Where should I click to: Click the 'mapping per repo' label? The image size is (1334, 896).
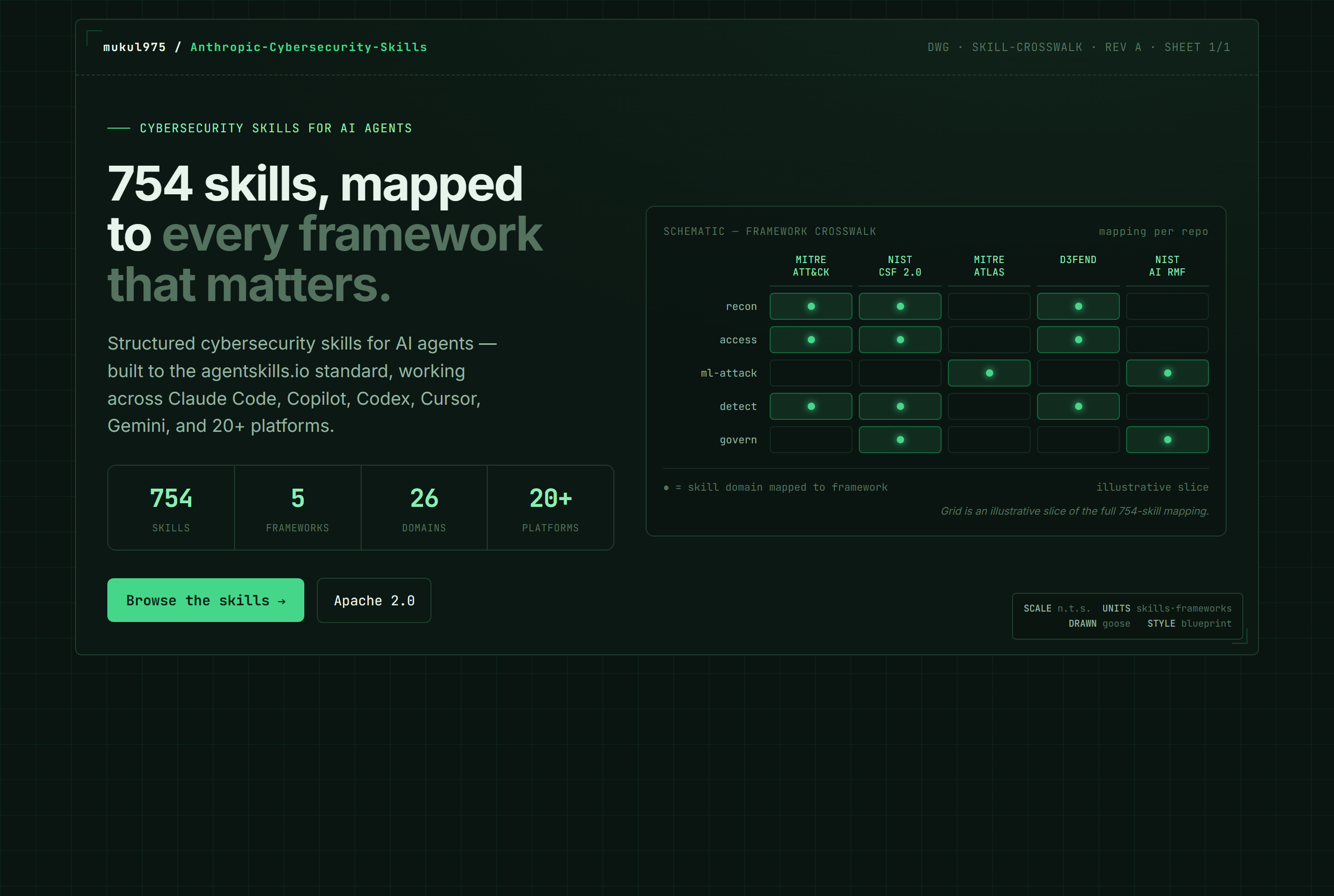pyautogui.click(x=1153, y=231)
